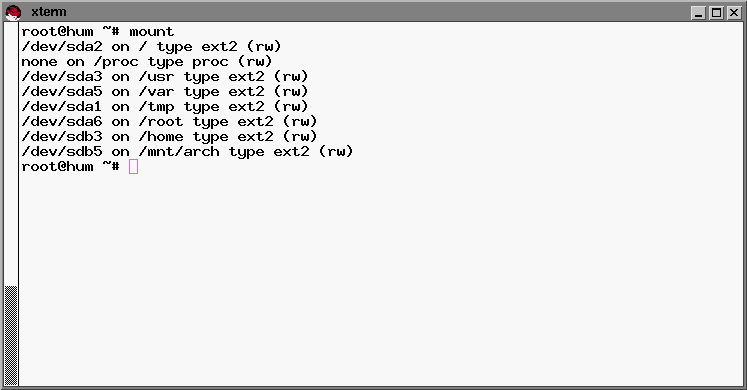Viewport: 747px width, 390px height.
Task: Maximize the xterm window
Action: 716,13
